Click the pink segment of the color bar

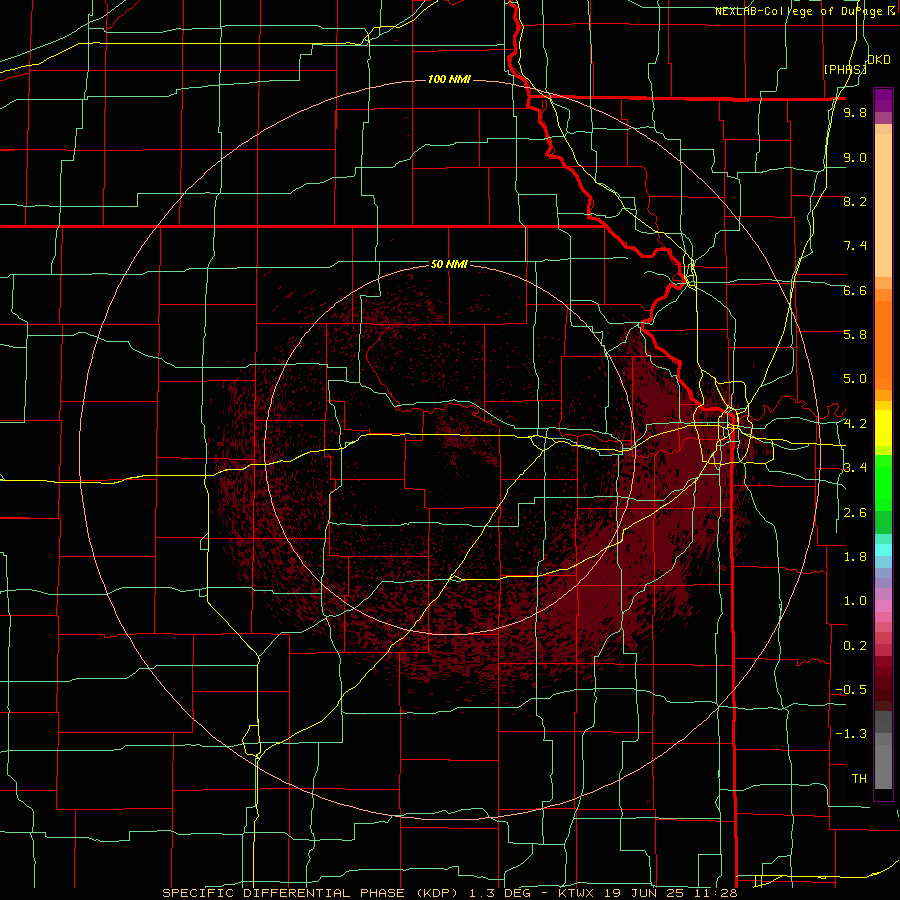tap(883, 606)
